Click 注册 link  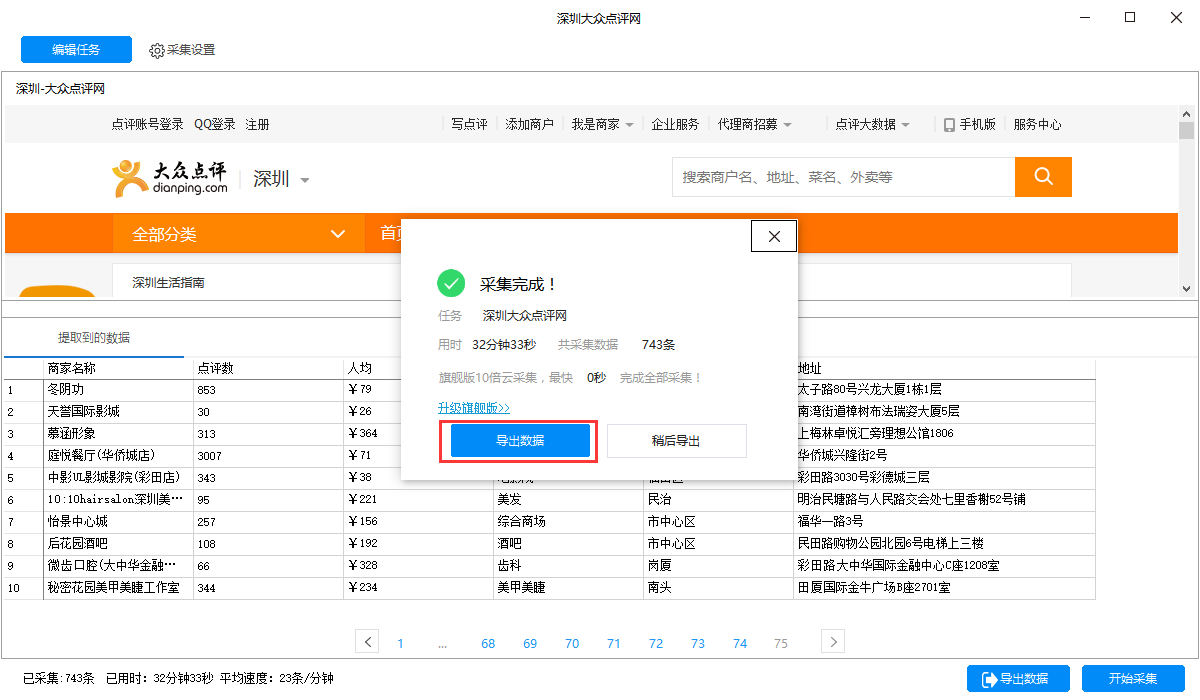257,125
